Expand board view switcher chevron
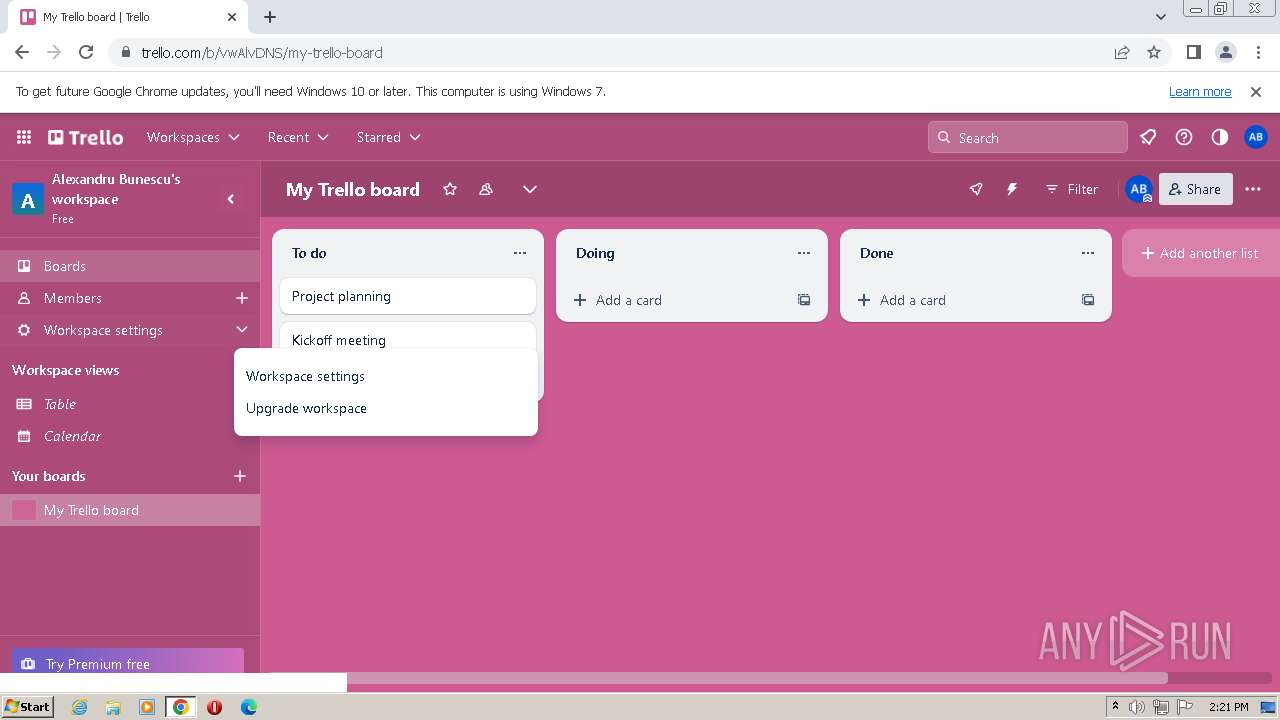Viewport: 1280px width, 720px height. (530, 189)
